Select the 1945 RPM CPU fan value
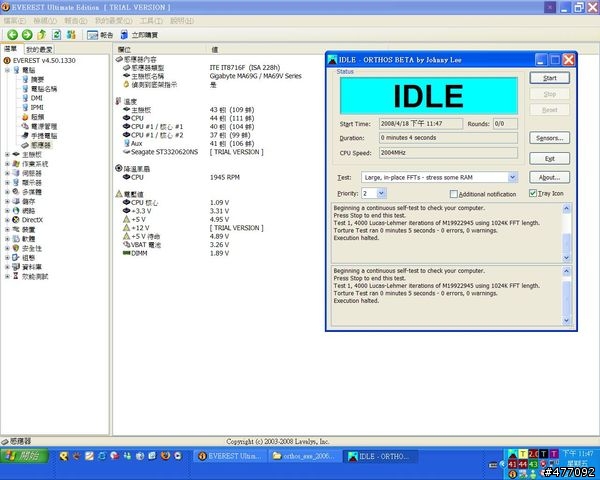The image size is (600, 480). click(225, 177)
